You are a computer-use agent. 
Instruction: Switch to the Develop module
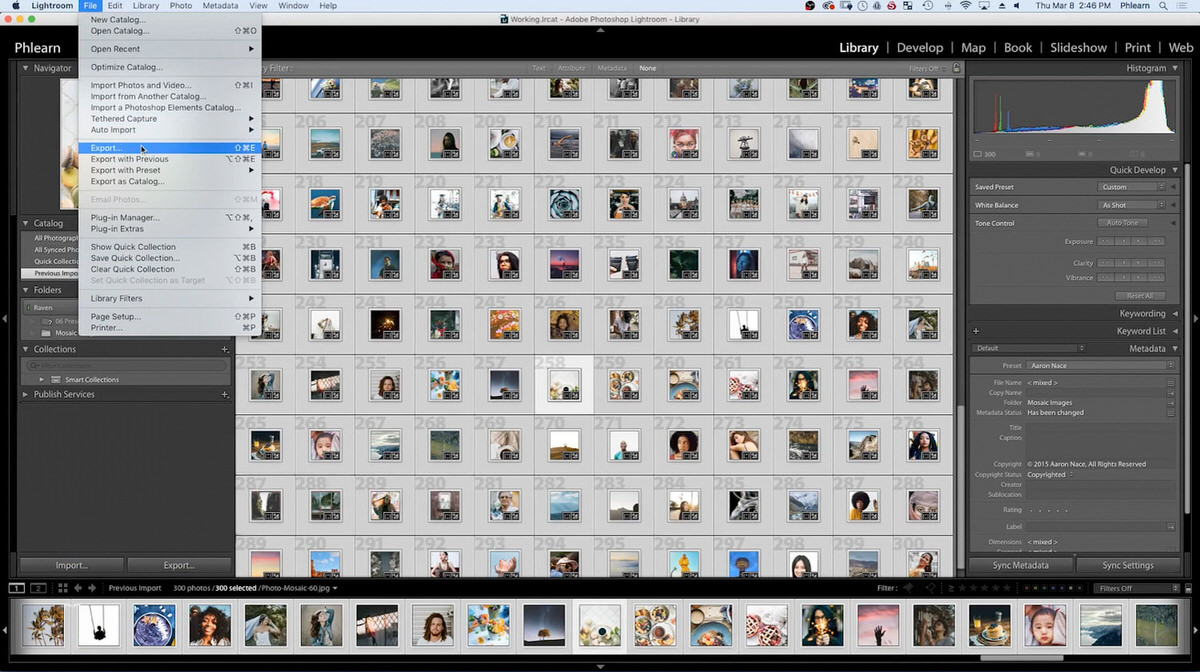tap(919, 47)
